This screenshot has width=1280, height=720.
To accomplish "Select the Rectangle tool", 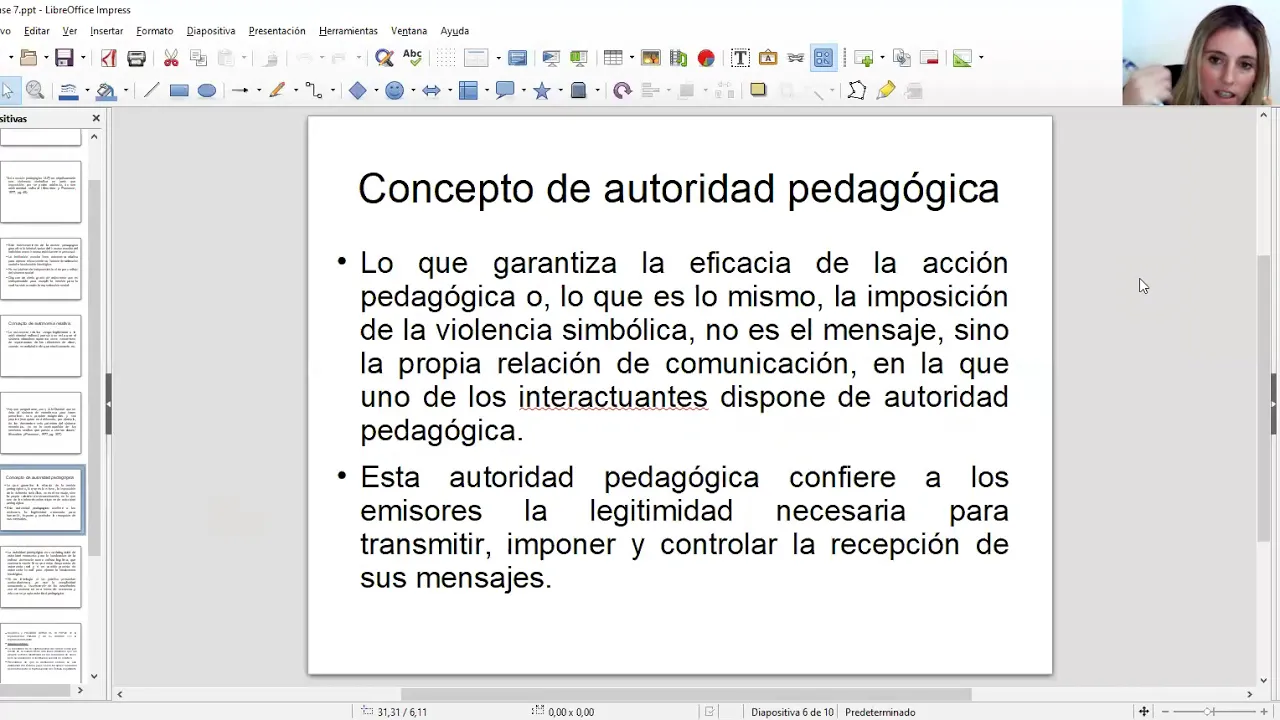I will click(179, 91).
